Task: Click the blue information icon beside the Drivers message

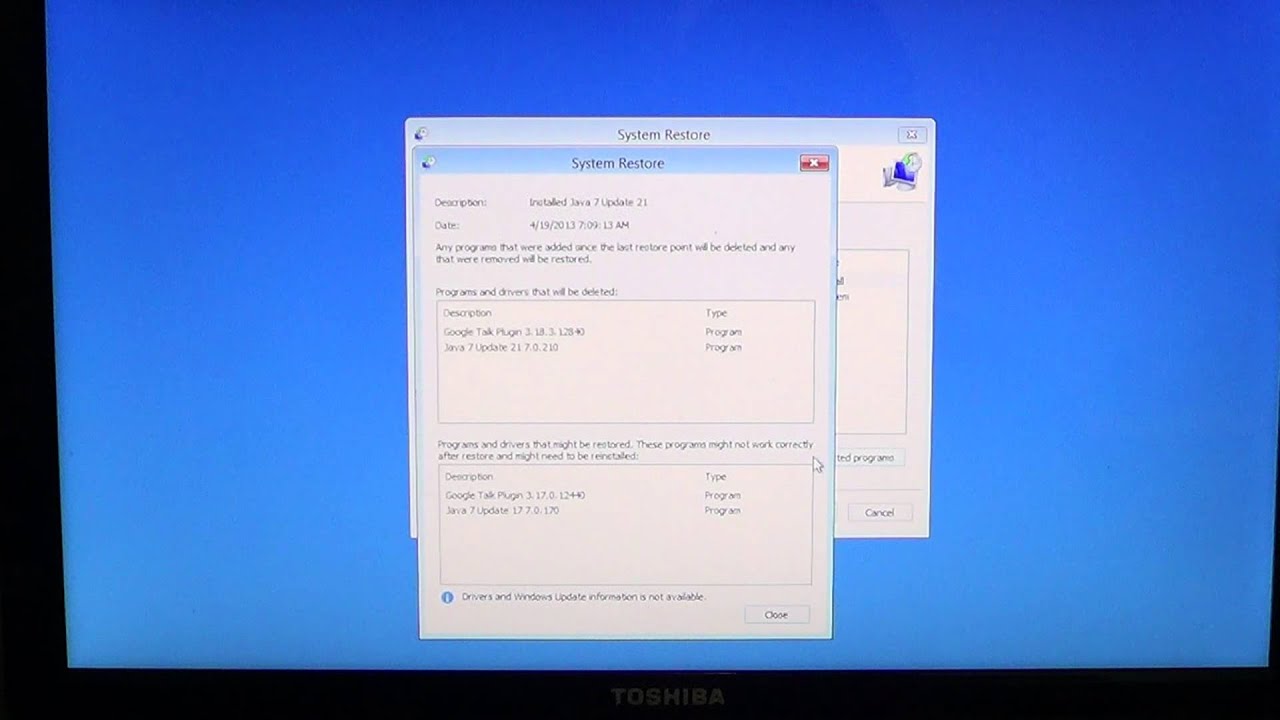Action: click(447, 597)
